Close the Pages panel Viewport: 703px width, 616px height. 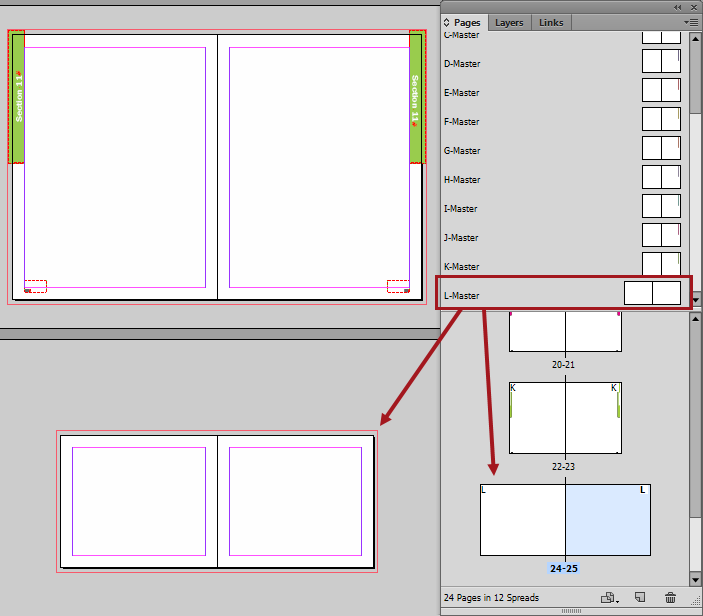[694, 7]
